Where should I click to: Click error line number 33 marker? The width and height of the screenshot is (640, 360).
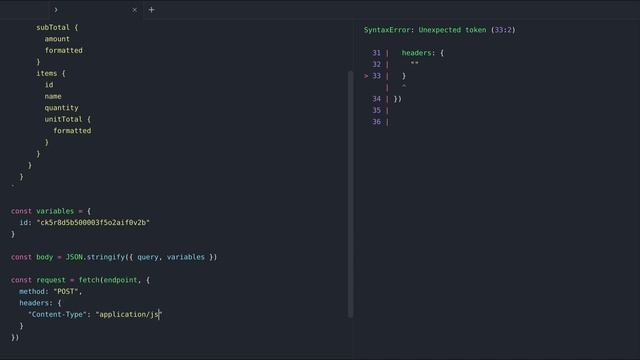376,76
